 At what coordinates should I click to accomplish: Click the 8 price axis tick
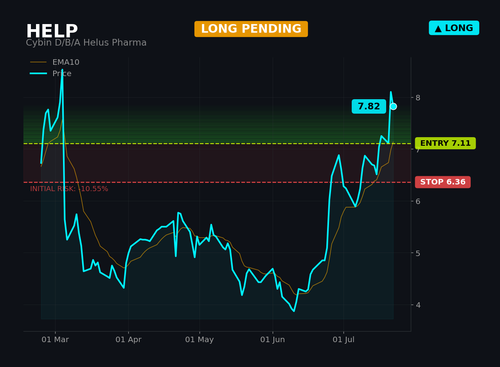point(418,98)
